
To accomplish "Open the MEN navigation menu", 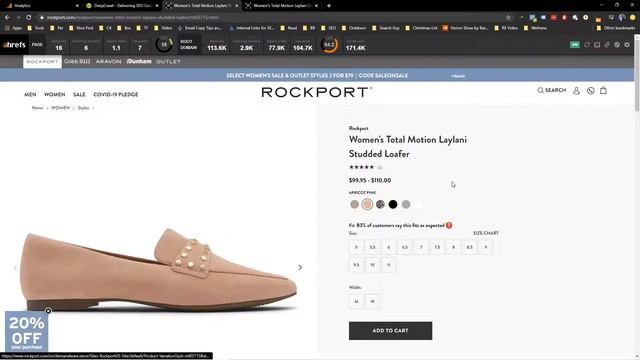I will pyautogui.click(x=30, y=94).
